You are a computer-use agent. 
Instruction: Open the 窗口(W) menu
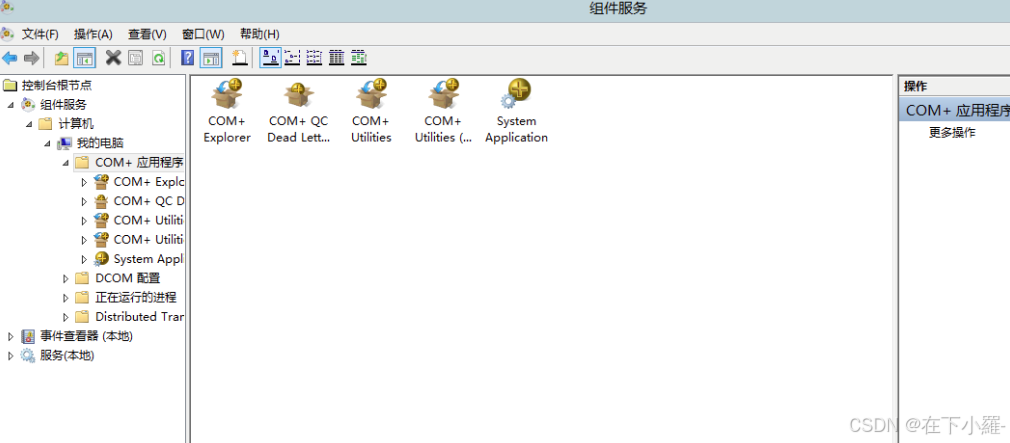coord(203,34)
